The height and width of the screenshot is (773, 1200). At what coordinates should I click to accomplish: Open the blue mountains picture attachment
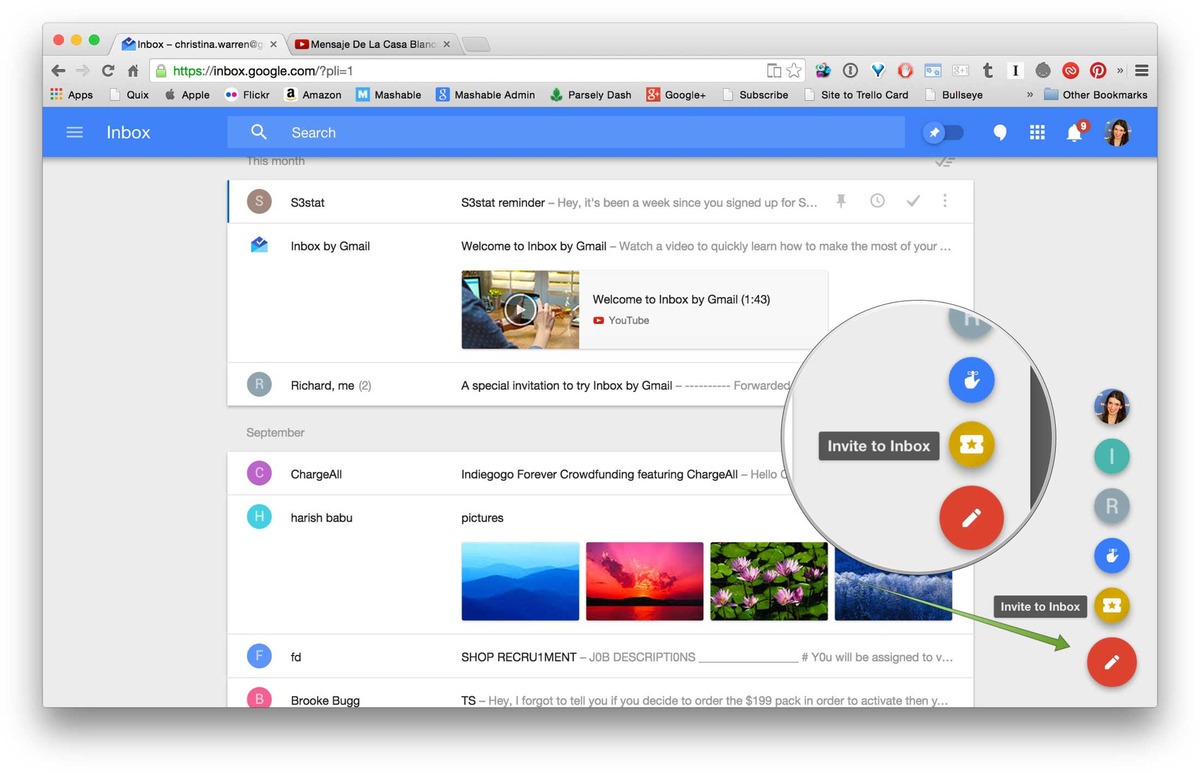(x=520, y=581)
